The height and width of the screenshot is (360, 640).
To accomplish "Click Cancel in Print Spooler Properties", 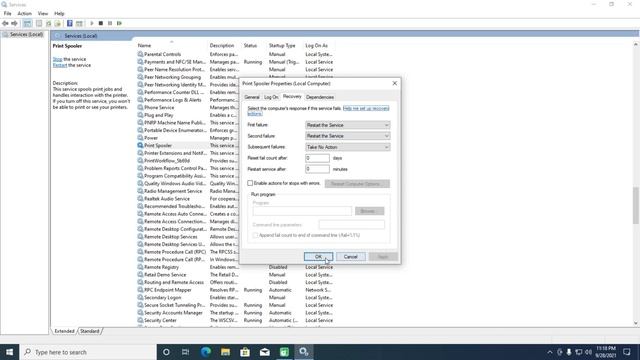I will click(x=351, y=257).
